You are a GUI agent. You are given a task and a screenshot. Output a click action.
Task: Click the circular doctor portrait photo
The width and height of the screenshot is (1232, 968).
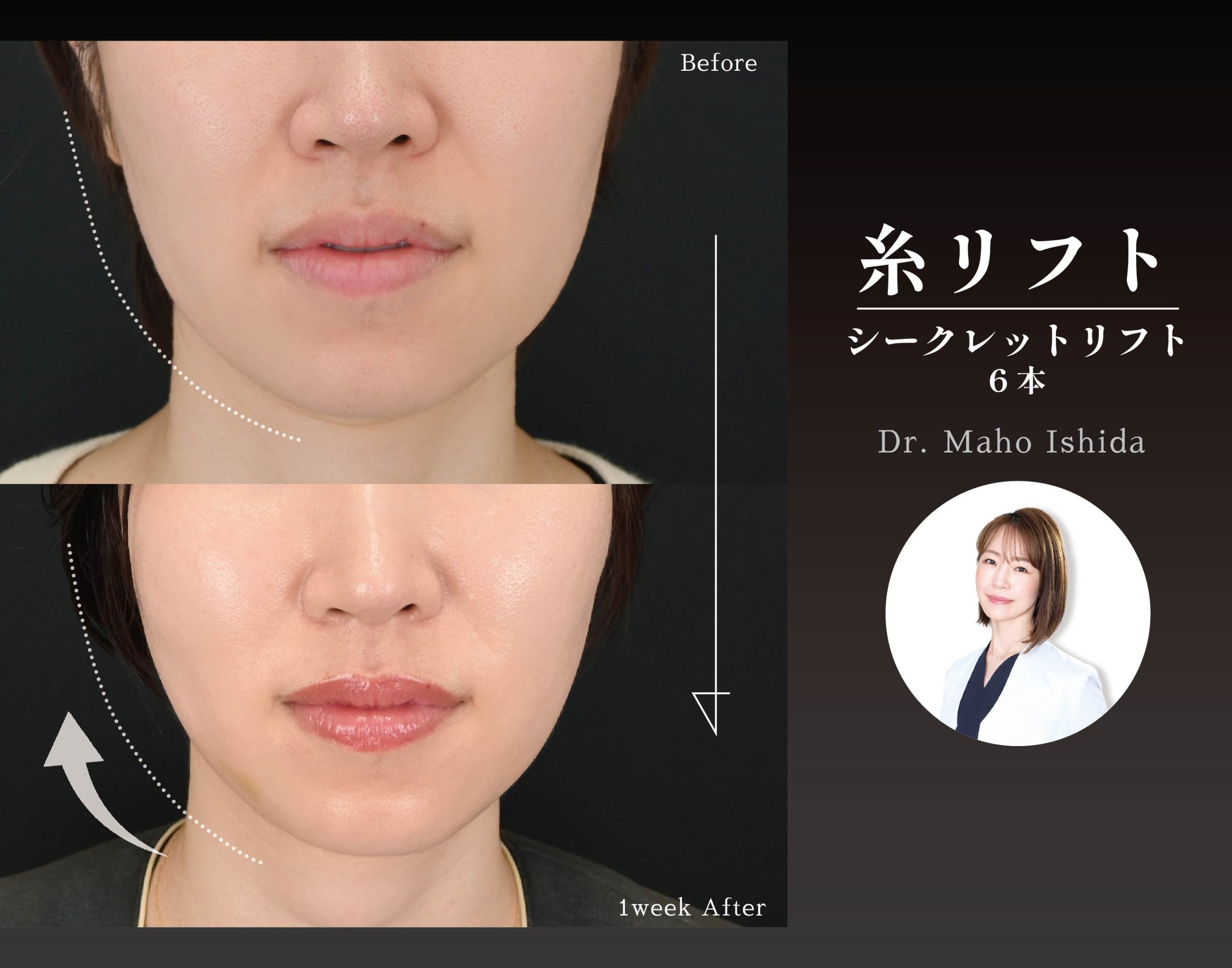[x=1018, y=614]
